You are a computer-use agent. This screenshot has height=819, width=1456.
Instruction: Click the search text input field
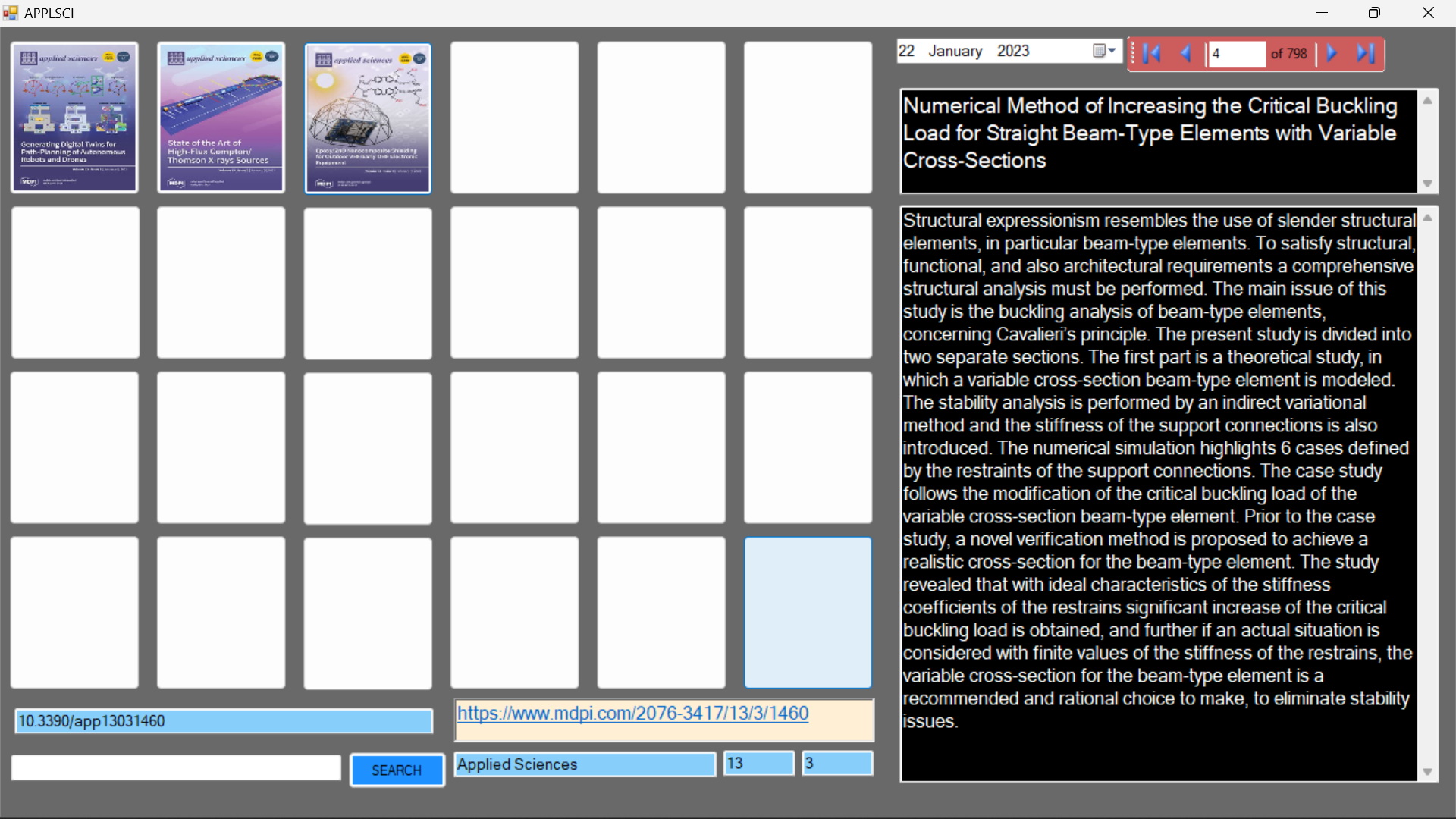(176, 767)
